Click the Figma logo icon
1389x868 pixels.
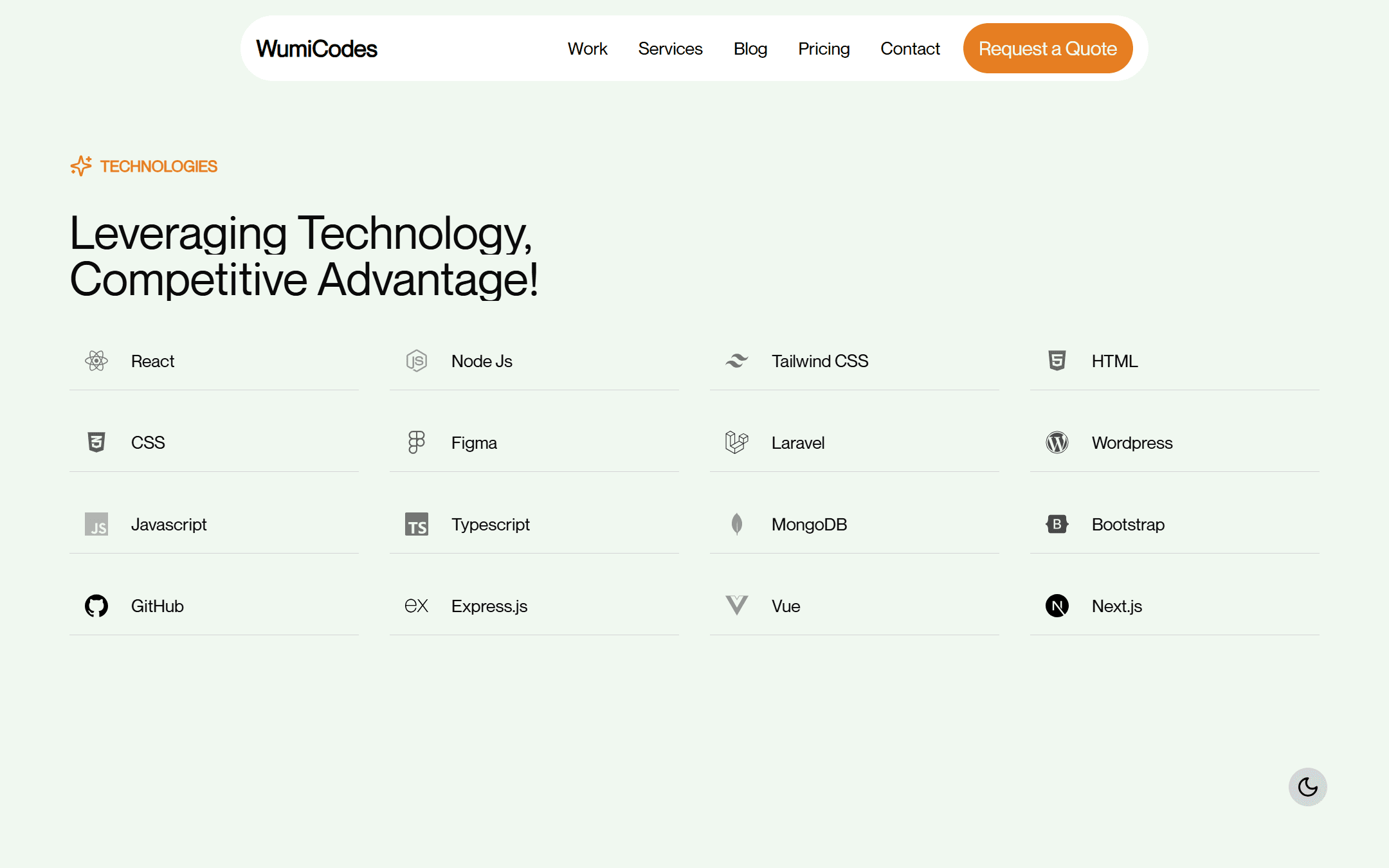coord(417,442)
